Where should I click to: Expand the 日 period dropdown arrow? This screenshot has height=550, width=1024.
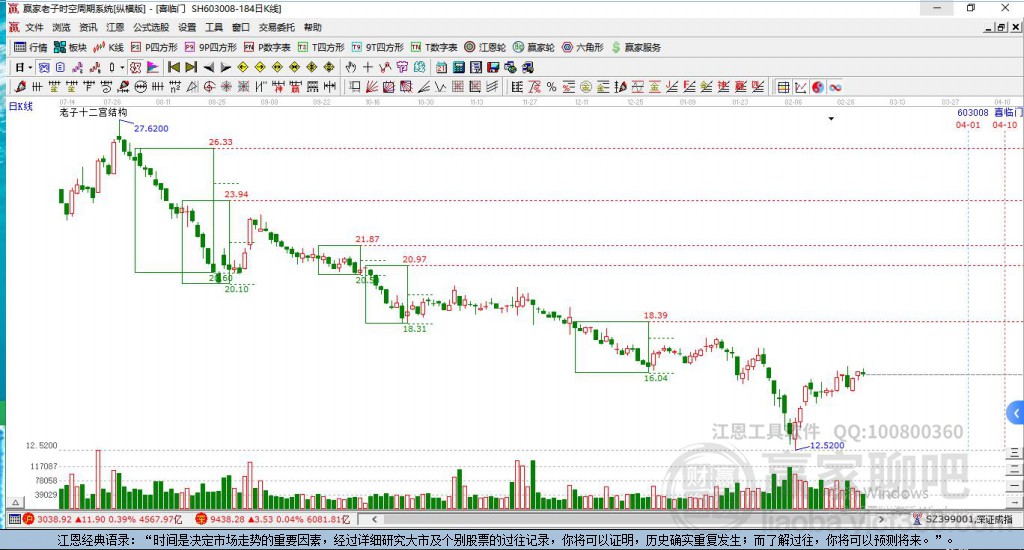tap(30, 67)
